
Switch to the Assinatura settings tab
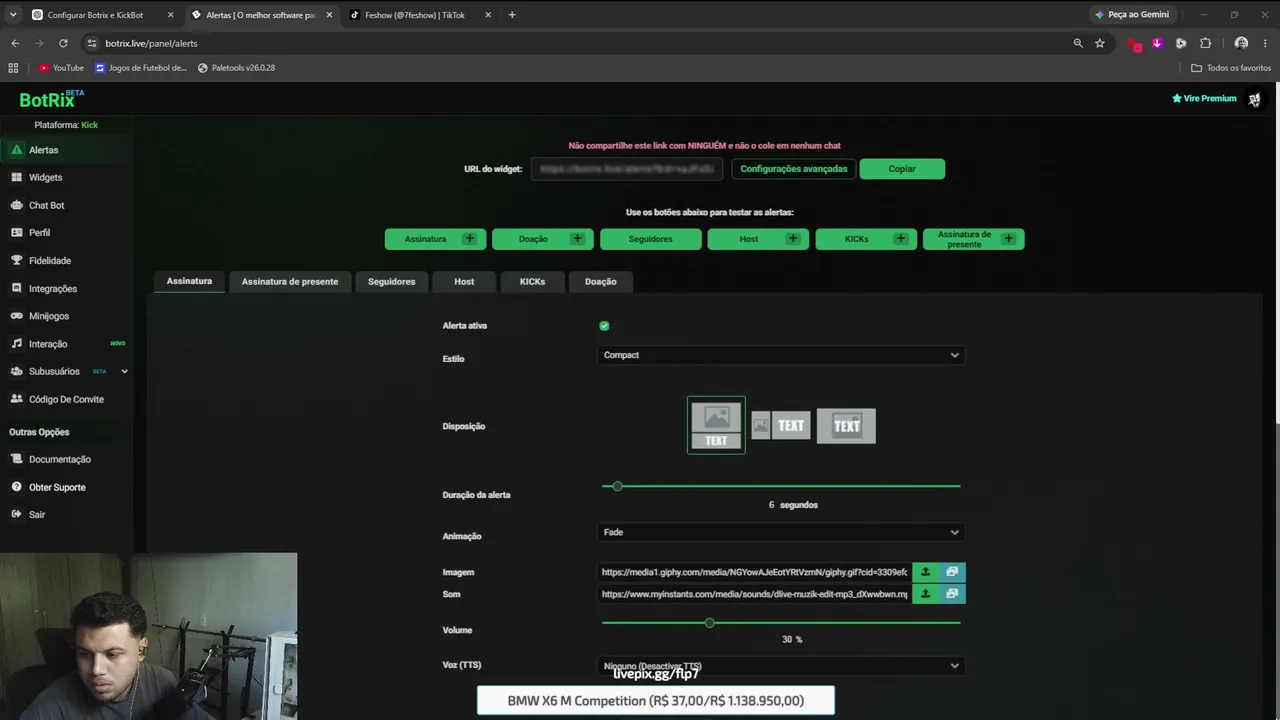coord(189,281)
